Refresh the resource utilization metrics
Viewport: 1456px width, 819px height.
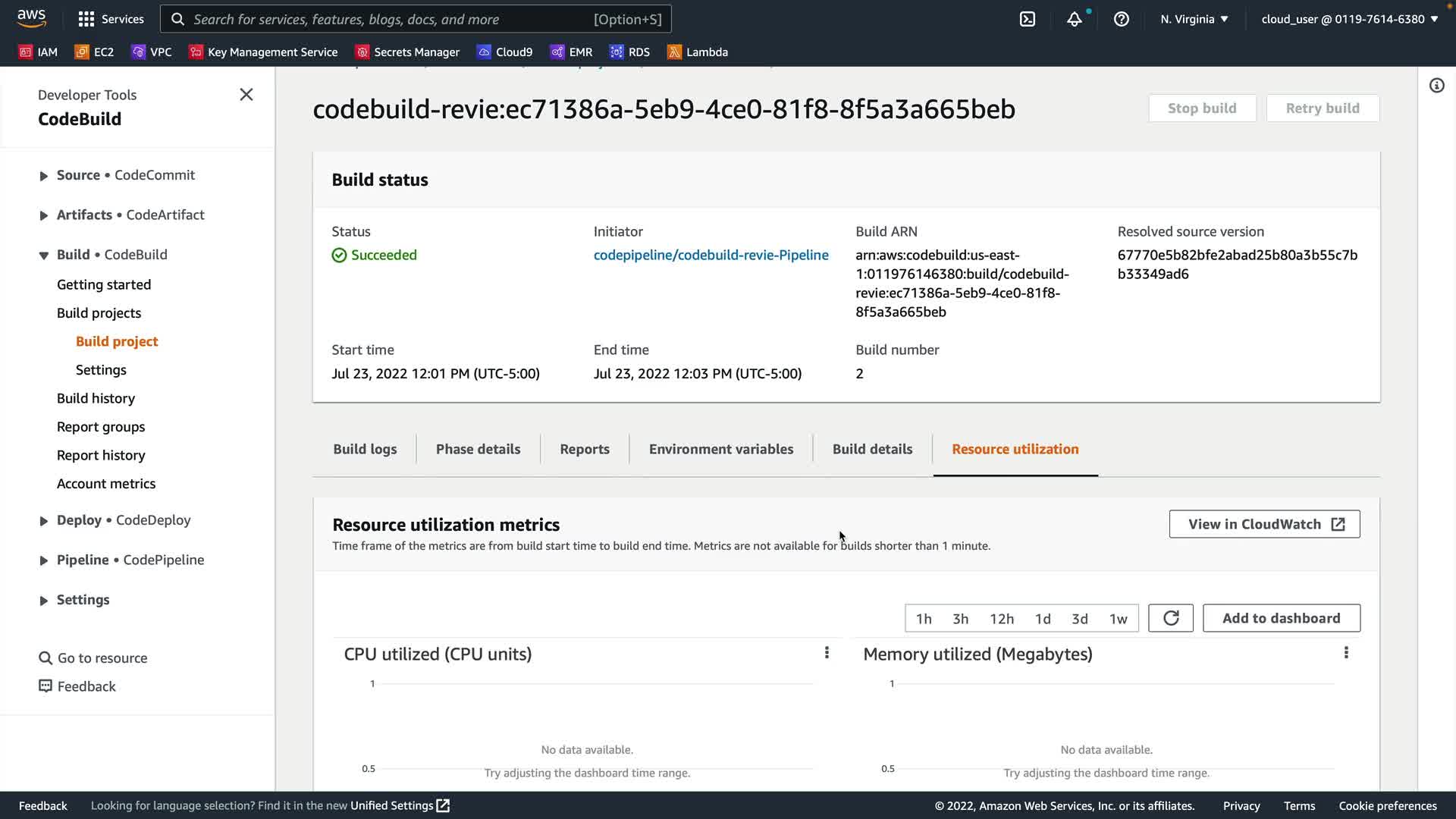(x=1170, y=618)
